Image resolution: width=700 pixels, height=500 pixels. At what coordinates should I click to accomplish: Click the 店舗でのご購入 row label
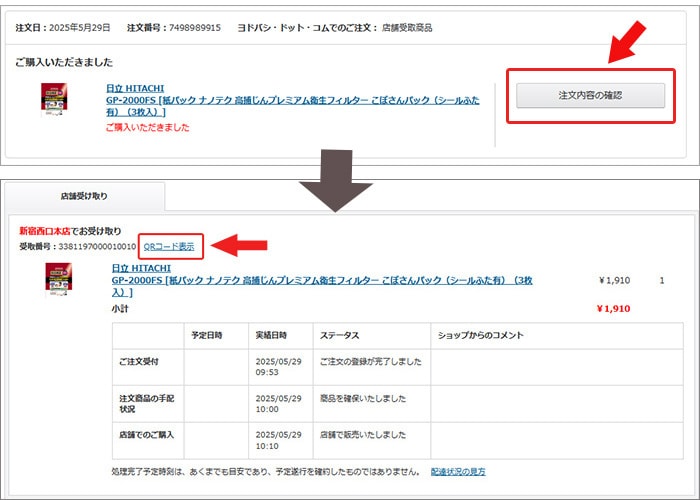coord(146,434)
